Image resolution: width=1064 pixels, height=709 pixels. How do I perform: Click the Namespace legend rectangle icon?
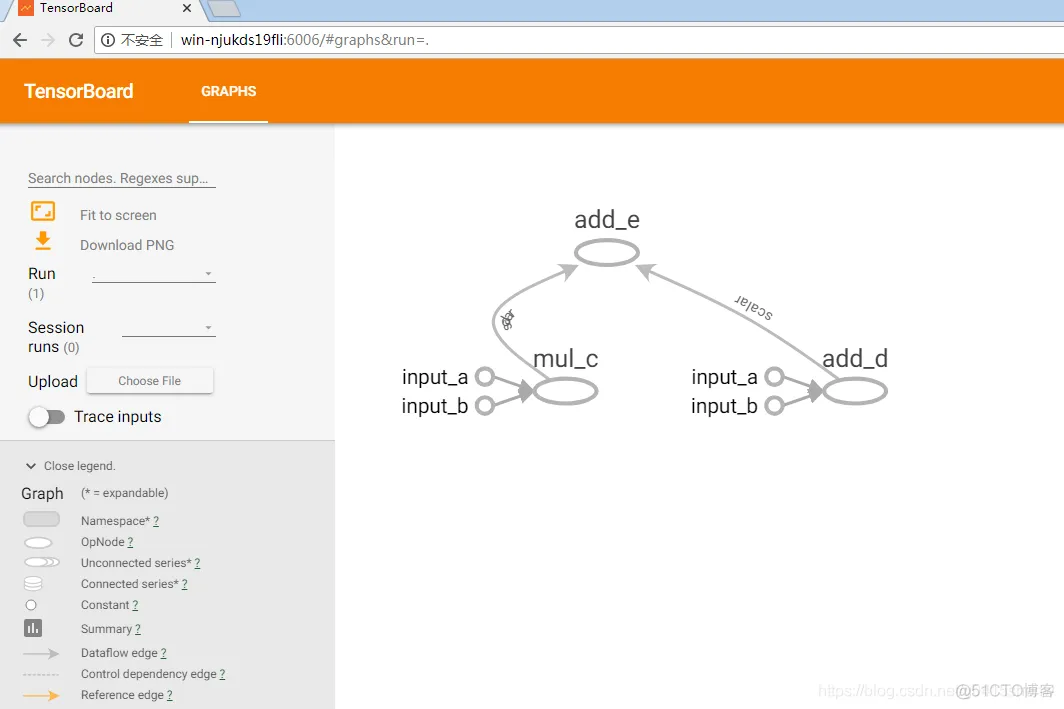coord(41,520)
